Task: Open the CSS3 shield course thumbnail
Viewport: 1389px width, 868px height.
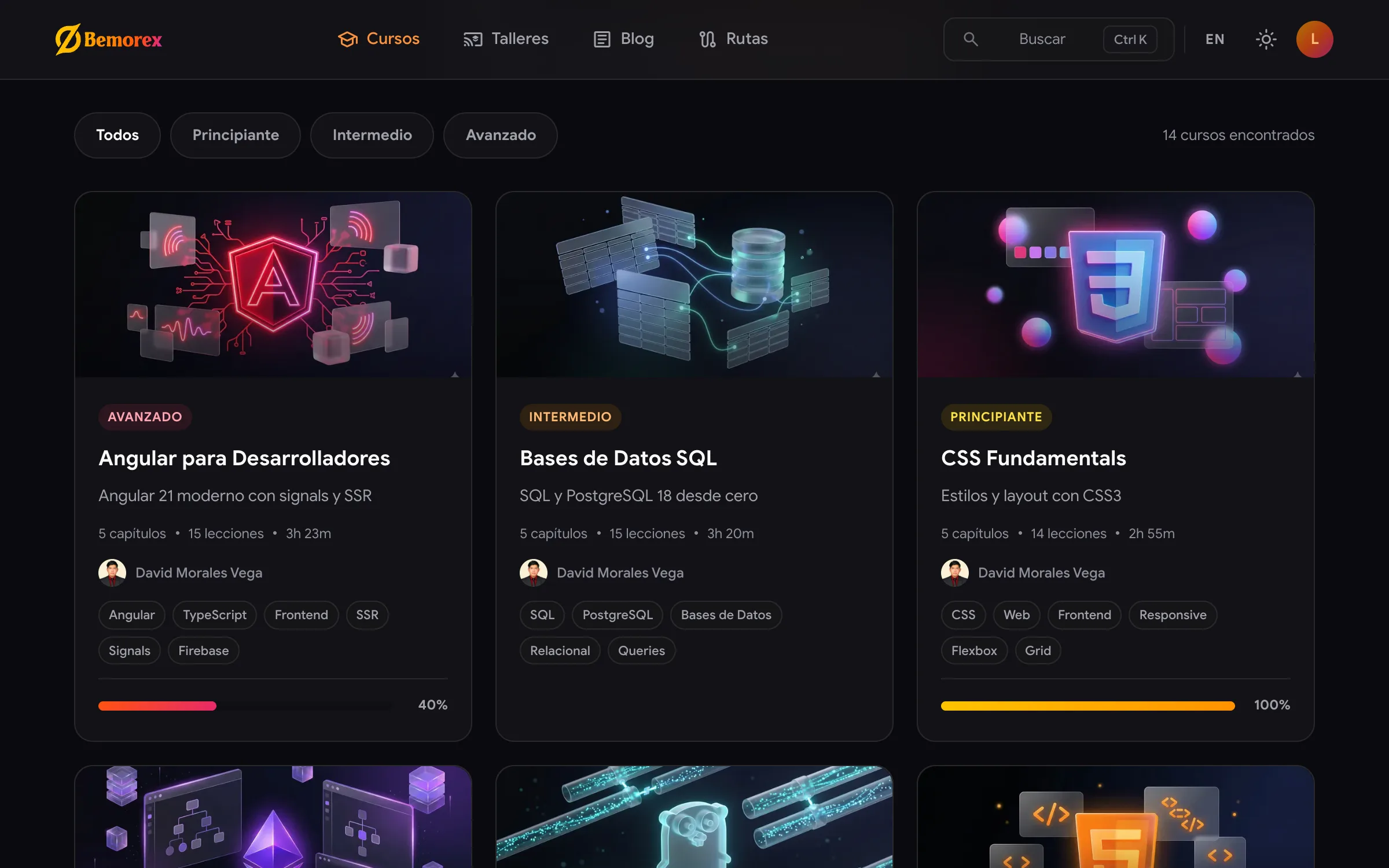Action: pyautogui.click(x=1116, y=285)
